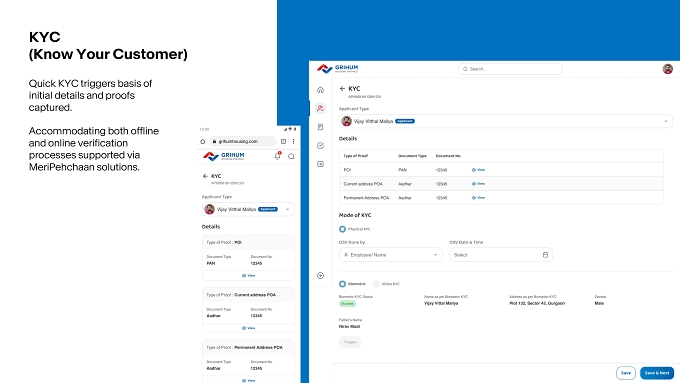Click 'Current address POA' cell in desktop table
This screenshot has width=680, height=383.
363,184
